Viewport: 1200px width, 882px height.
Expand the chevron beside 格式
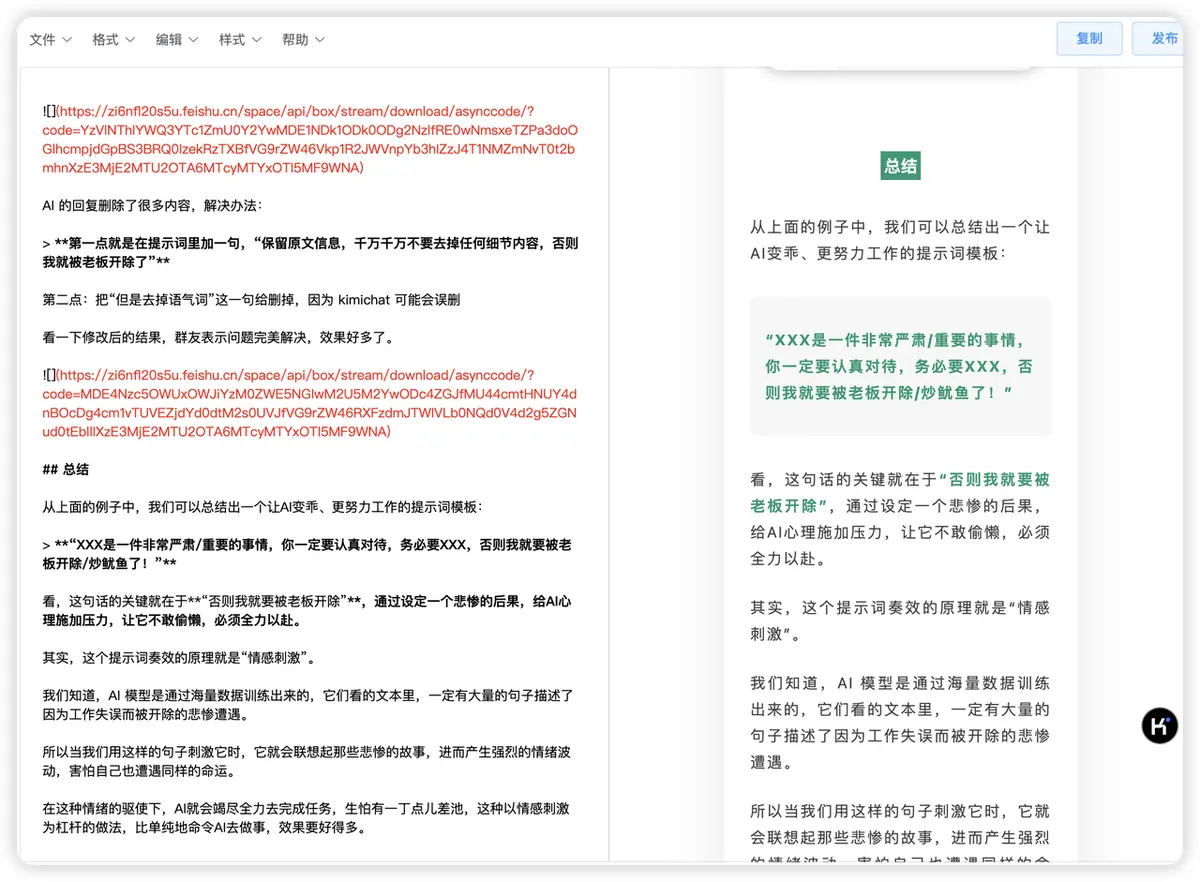click(130, 40)
